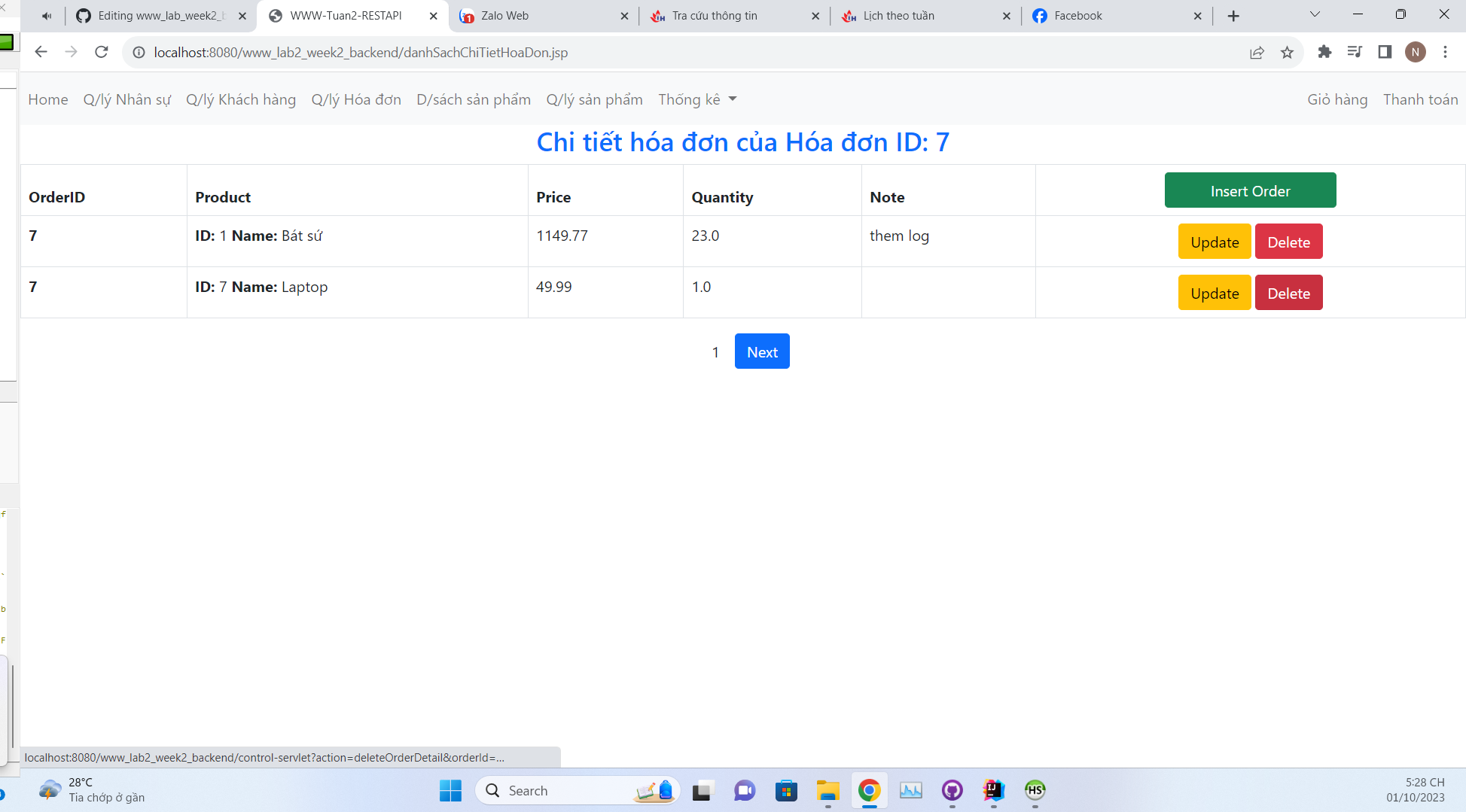The height and width of the screenshot is (812, 1466).
Task: Go to the Next page of results
Action: 762,351
